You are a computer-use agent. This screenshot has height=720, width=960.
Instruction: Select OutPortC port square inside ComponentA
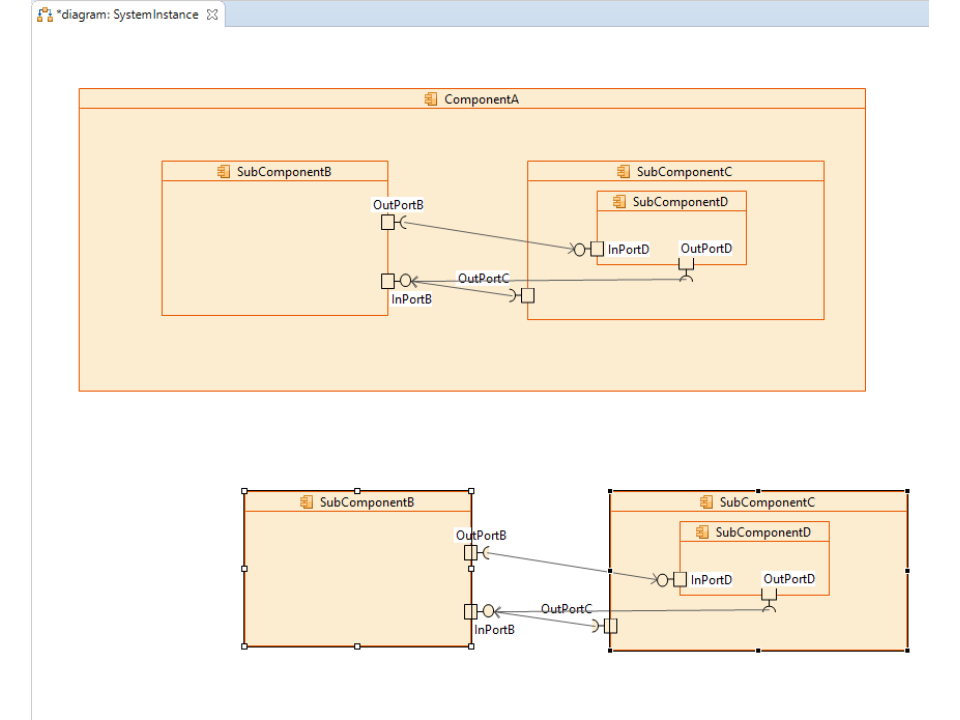(527, 295)
